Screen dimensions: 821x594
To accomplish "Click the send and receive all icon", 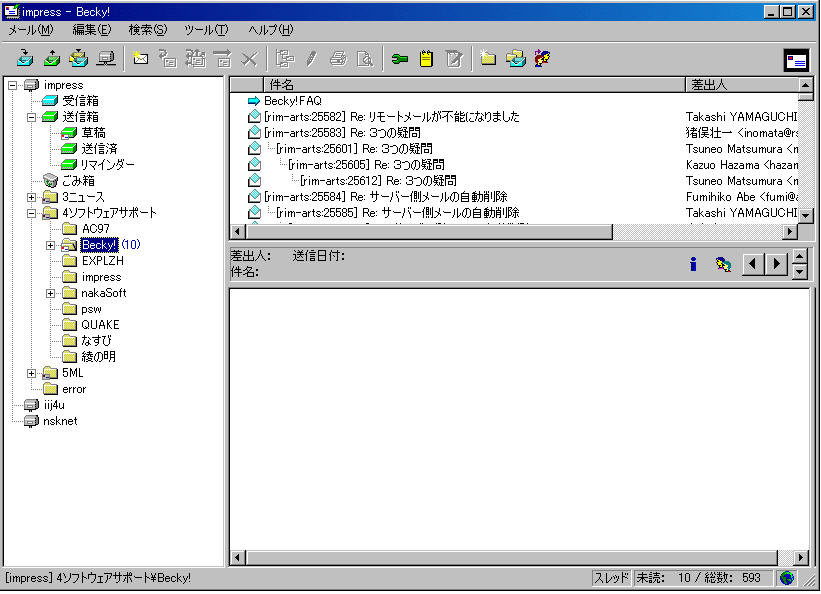I will [x=79, y=58].
